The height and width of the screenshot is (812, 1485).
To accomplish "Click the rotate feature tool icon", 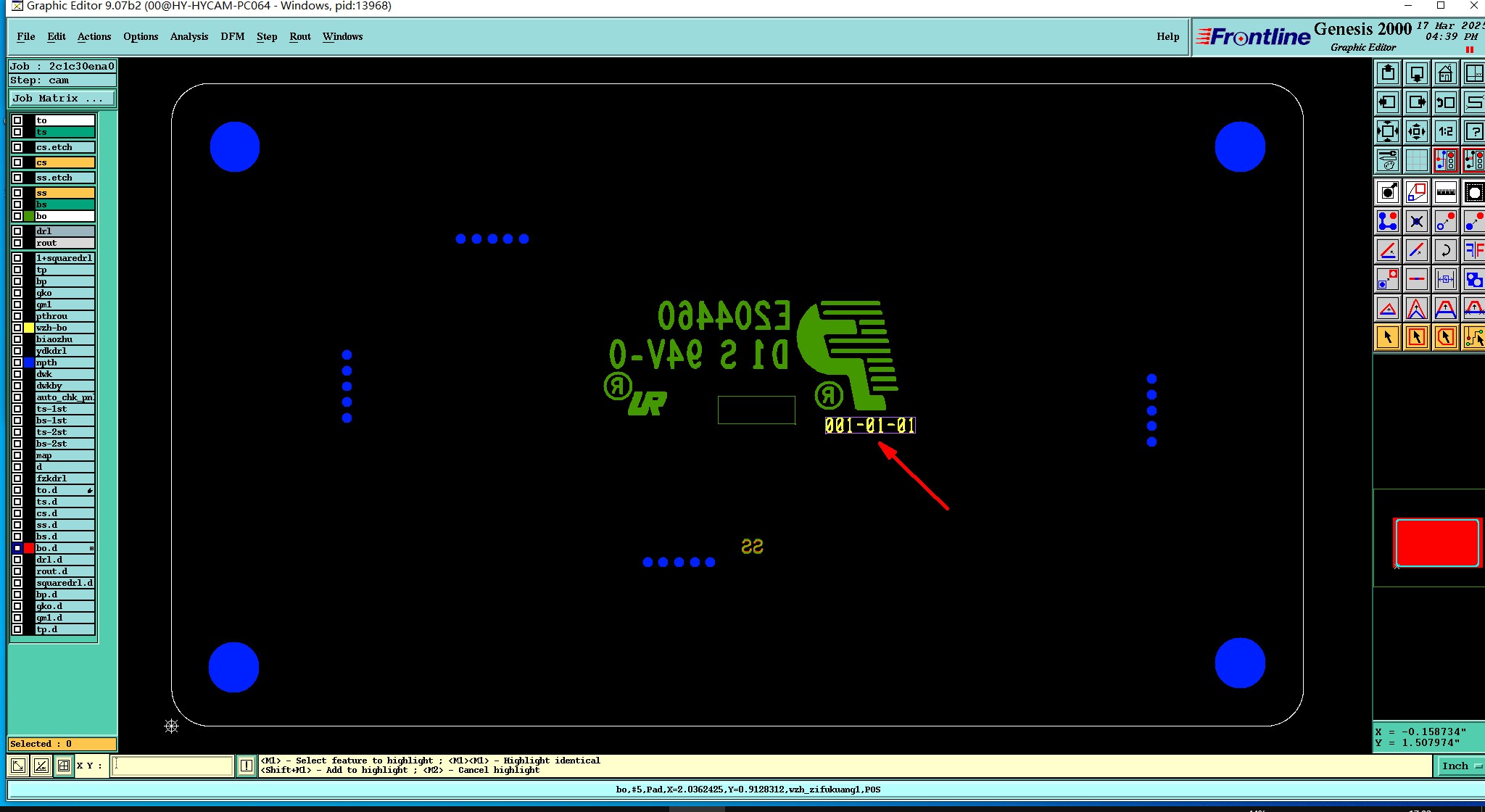I will [1445, 251].
